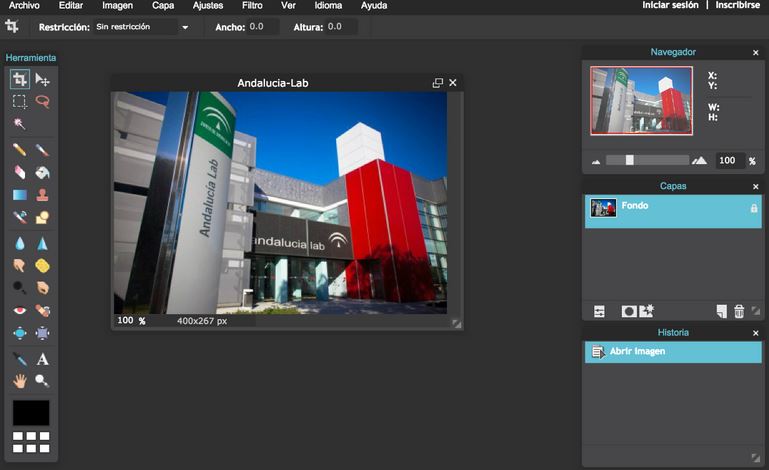
Task: Select the Blur water-drop tool
Action: point(20,243)
